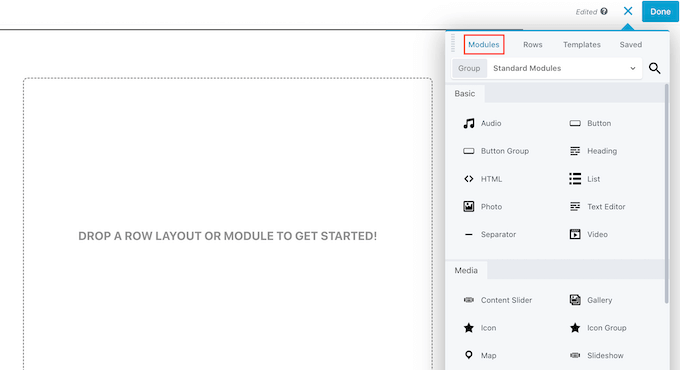Click the Edited status text

[586, 12]
